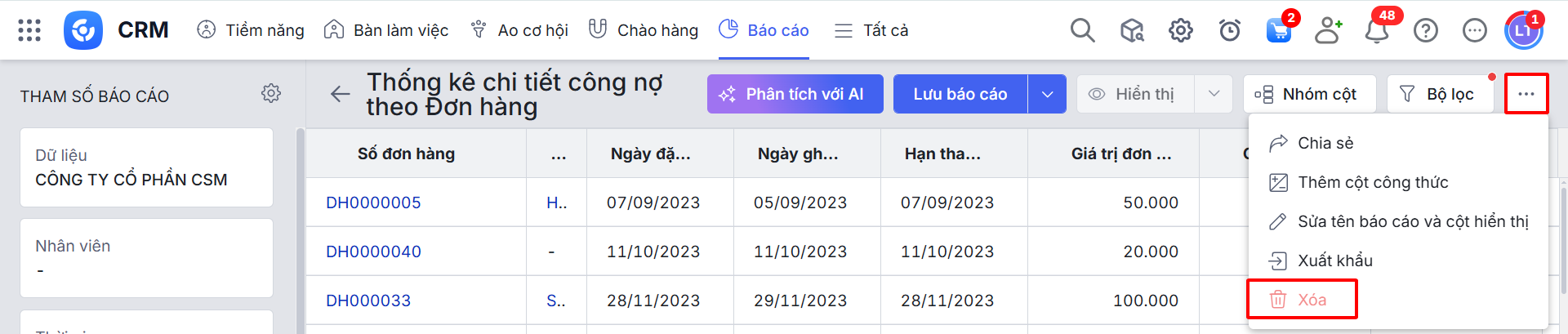This screenshot has height=334, width=1568.
Task: Click Phân tích với AI button
Action: coord(795,94)
